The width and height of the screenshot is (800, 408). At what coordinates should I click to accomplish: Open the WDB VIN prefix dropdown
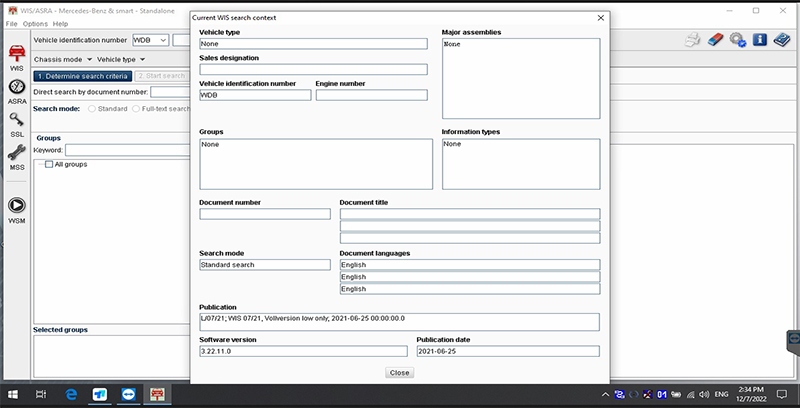point(151,40)
